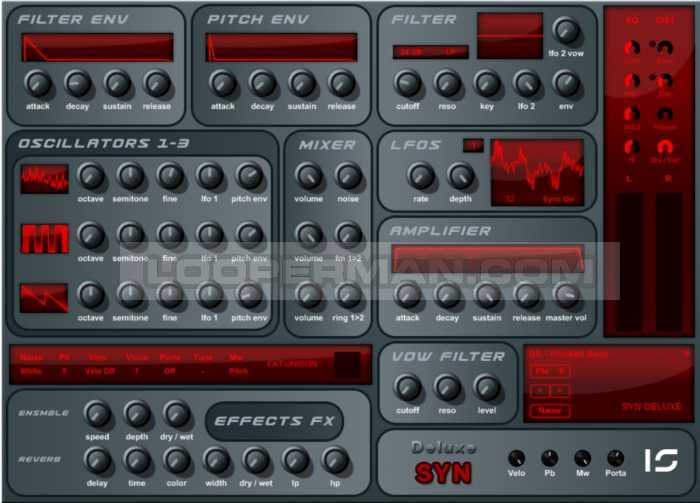
Task: Adjust the Mixer noise knob
Action: point(348,176)
